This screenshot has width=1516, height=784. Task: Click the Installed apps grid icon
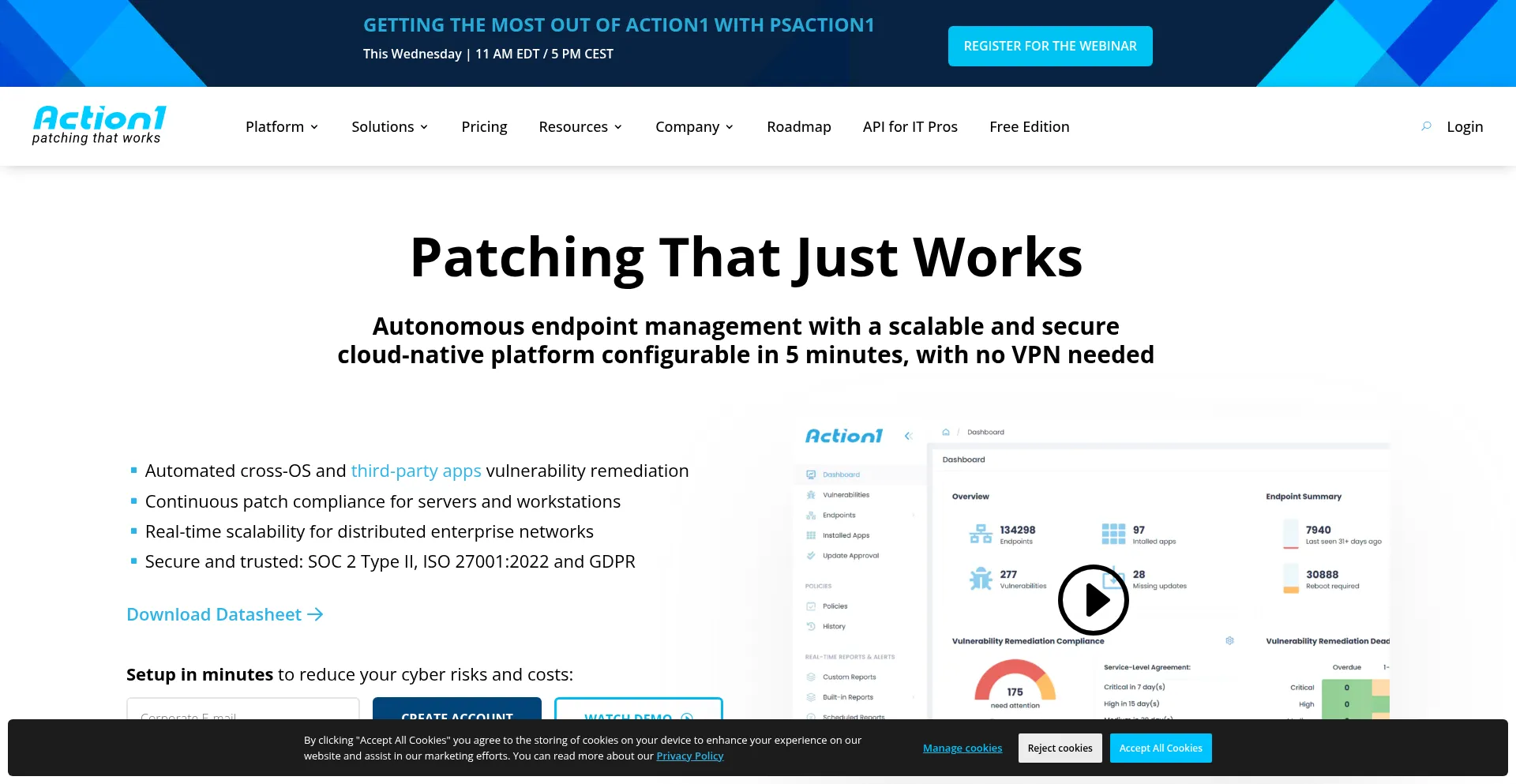click(1113, 535)
